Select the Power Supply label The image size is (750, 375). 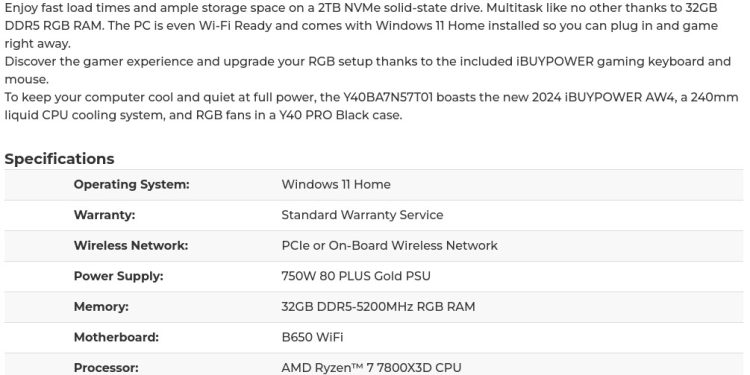pos(118,276)
